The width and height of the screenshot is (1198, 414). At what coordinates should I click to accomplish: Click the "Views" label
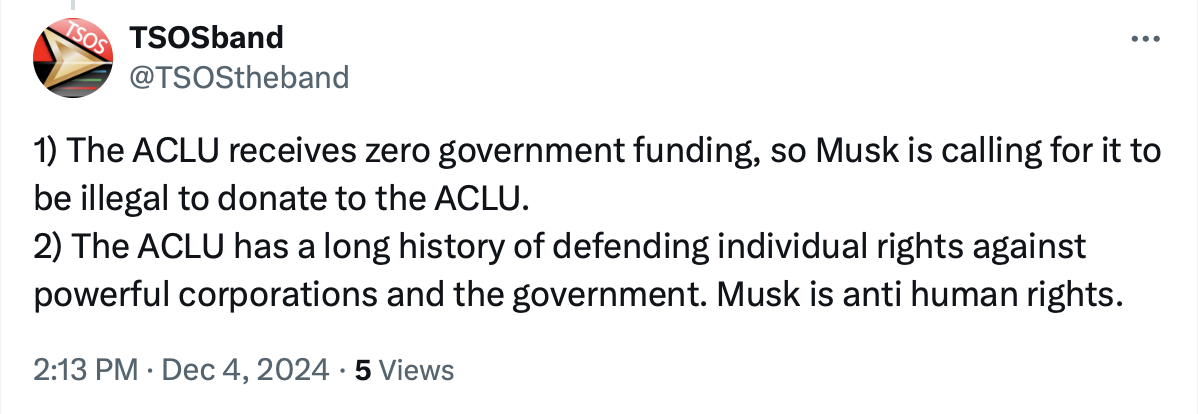click(x=418, y=371)
